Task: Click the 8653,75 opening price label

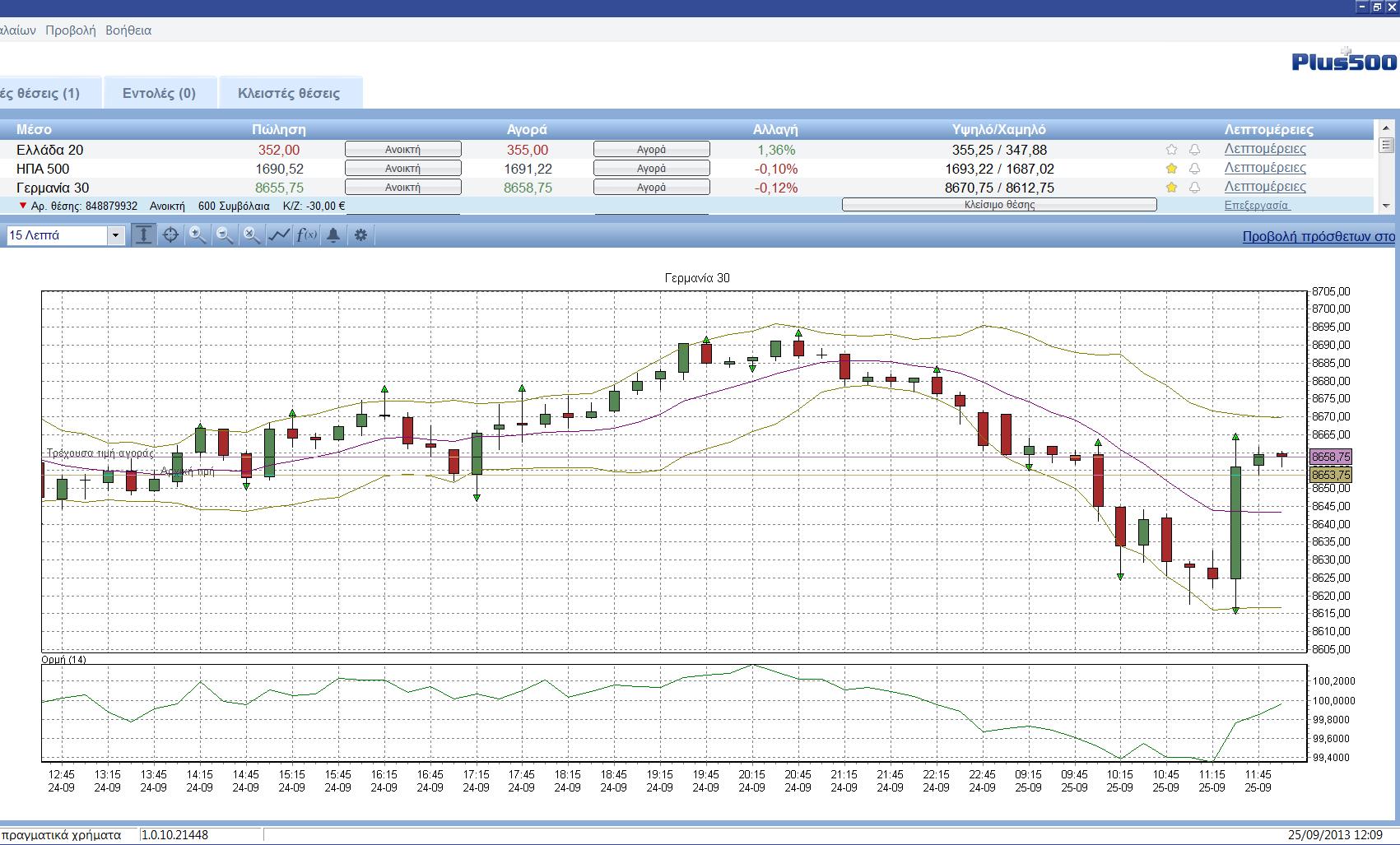Action: pyautogui.click(x=1331, y=475)
